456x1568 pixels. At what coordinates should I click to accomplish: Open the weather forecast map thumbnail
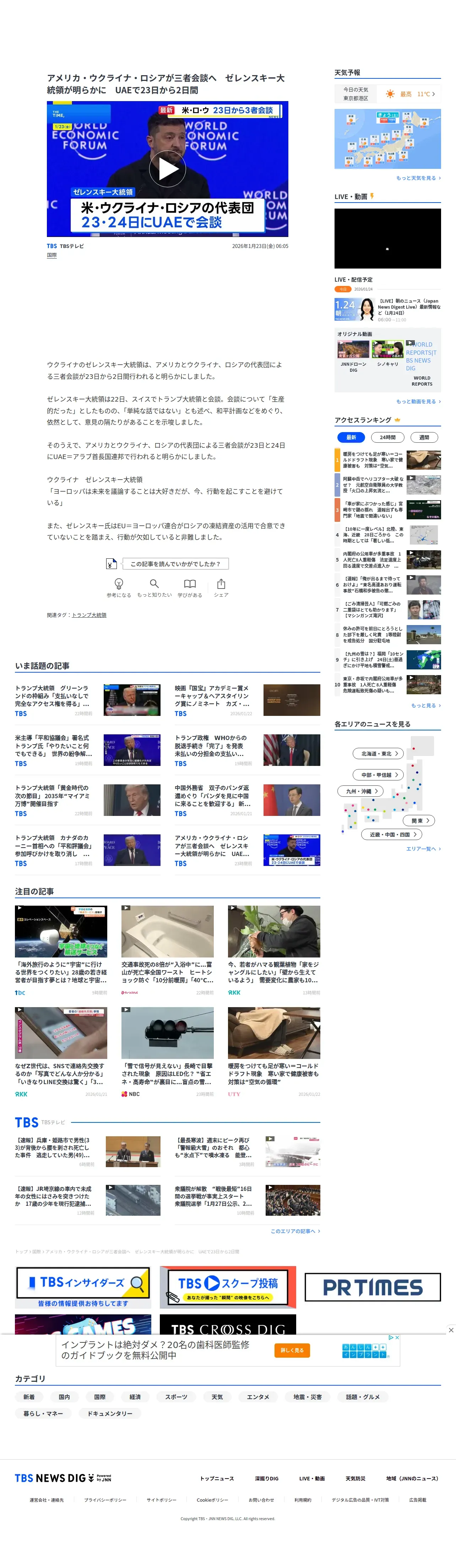[388, 139]
